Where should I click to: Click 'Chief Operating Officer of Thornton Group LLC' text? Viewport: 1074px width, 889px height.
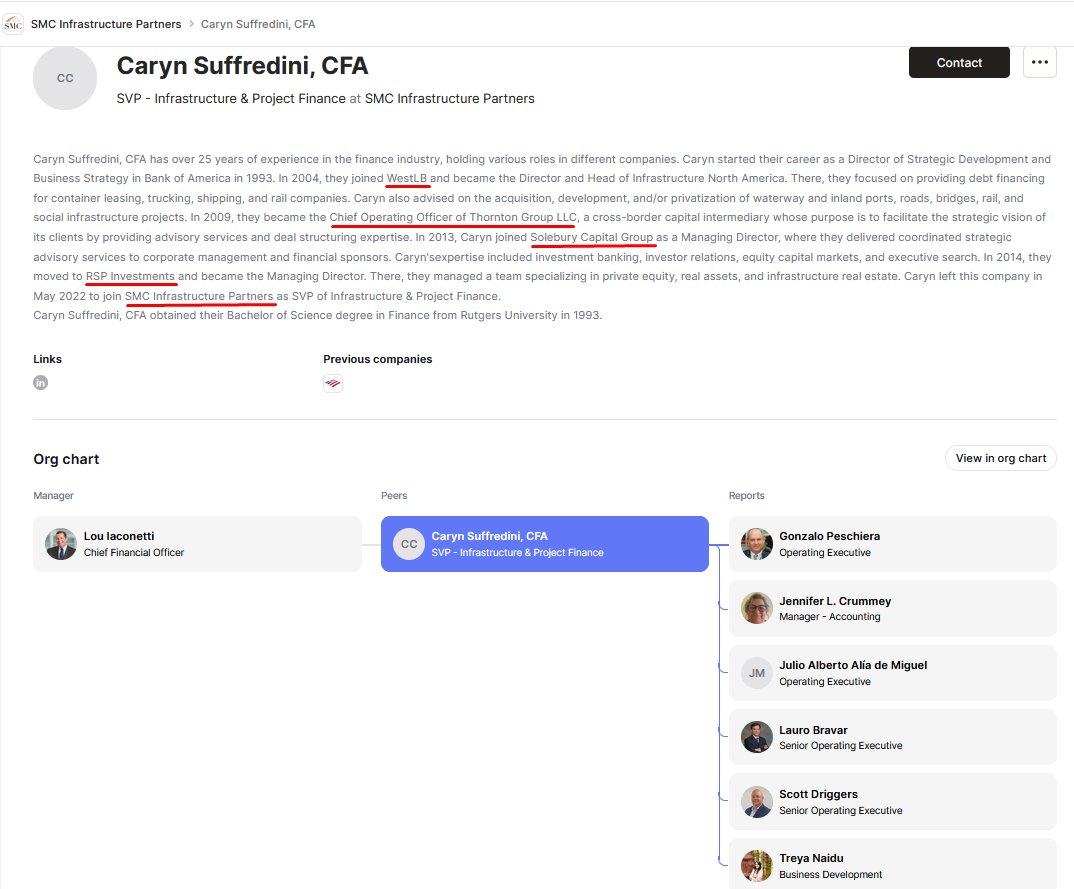[453, 217]
